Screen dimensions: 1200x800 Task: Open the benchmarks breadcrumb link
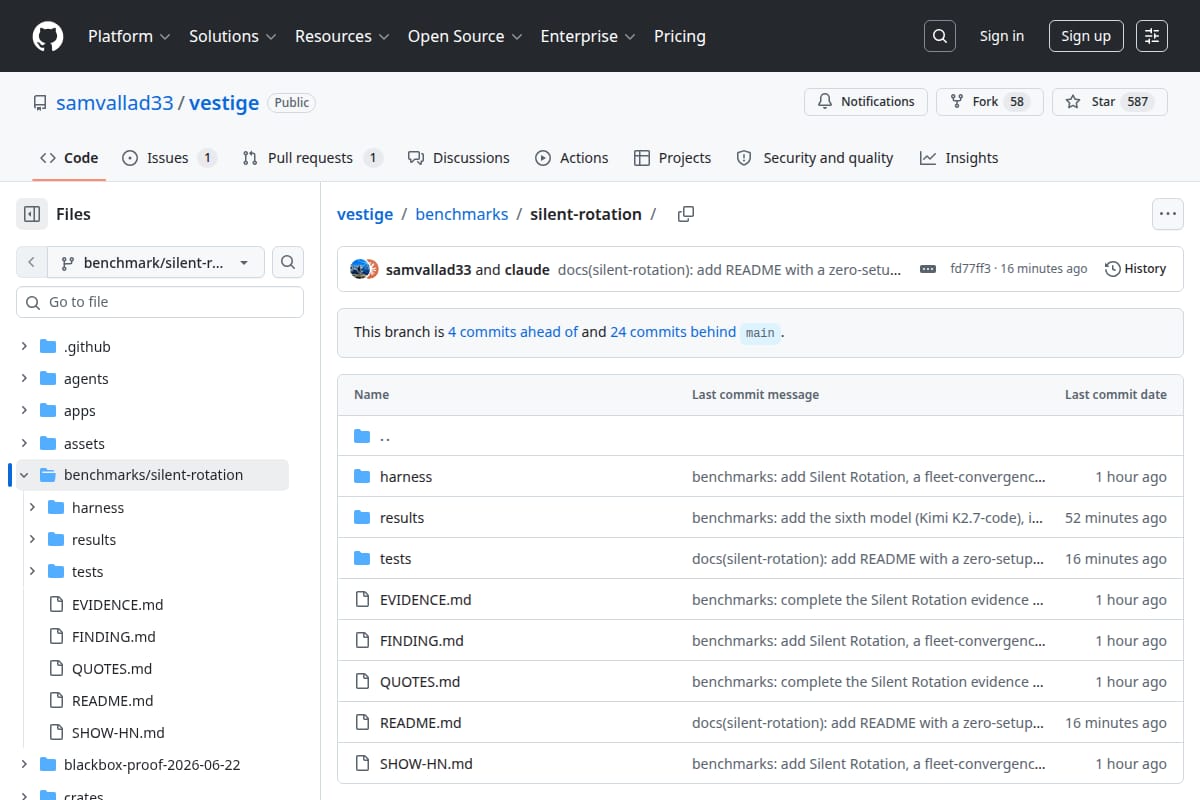pos(462,214)
